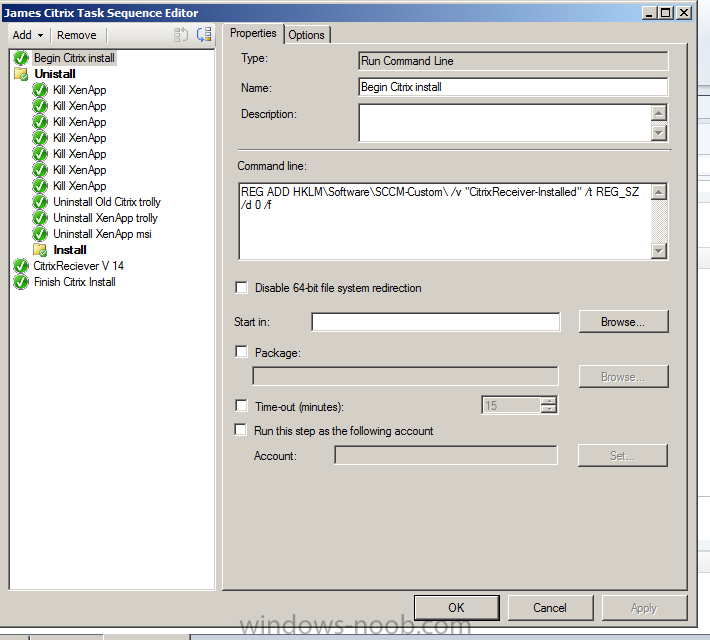Click the Unistall group folder icon
The height and width of the screenshot is (640, 710).
[x=21, y=74]
